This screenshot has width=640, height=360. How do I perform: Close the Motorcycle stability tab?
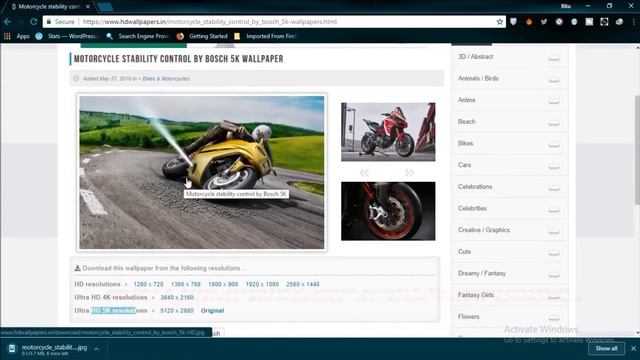click(88, 7)
